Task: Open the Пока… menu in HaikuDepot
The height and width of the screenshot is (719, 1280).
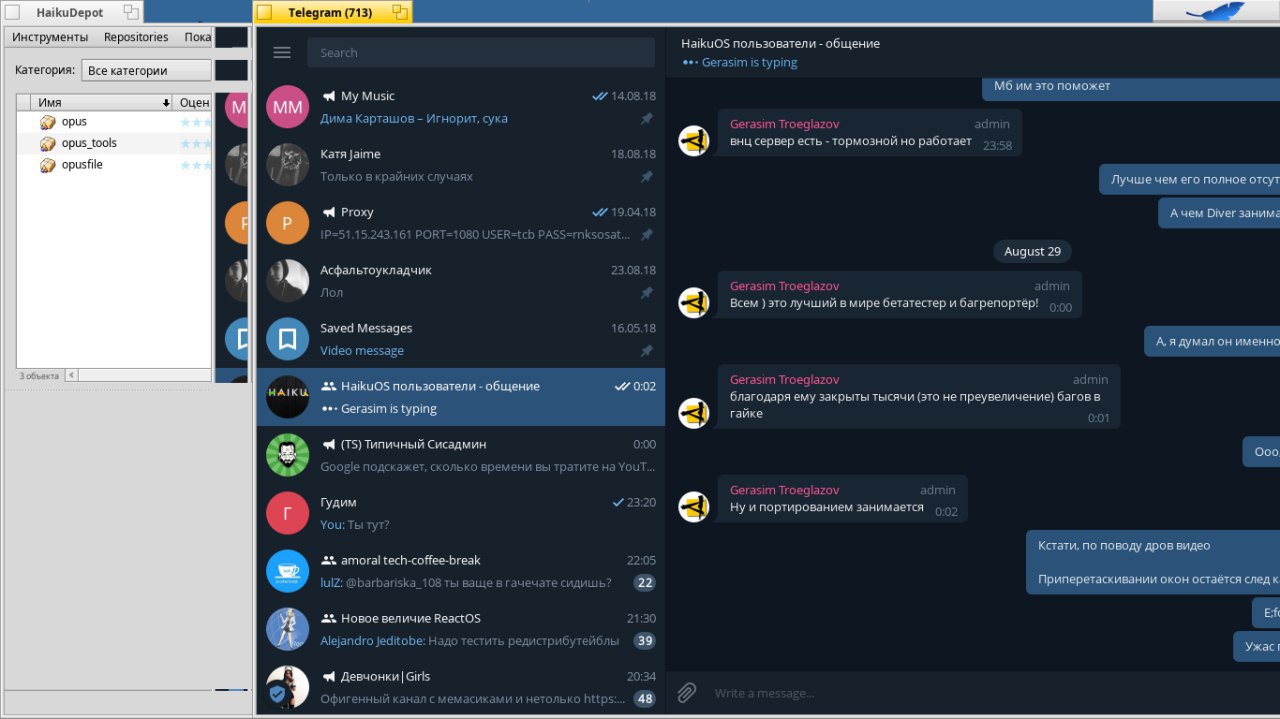Action: (x=198, y=37)
